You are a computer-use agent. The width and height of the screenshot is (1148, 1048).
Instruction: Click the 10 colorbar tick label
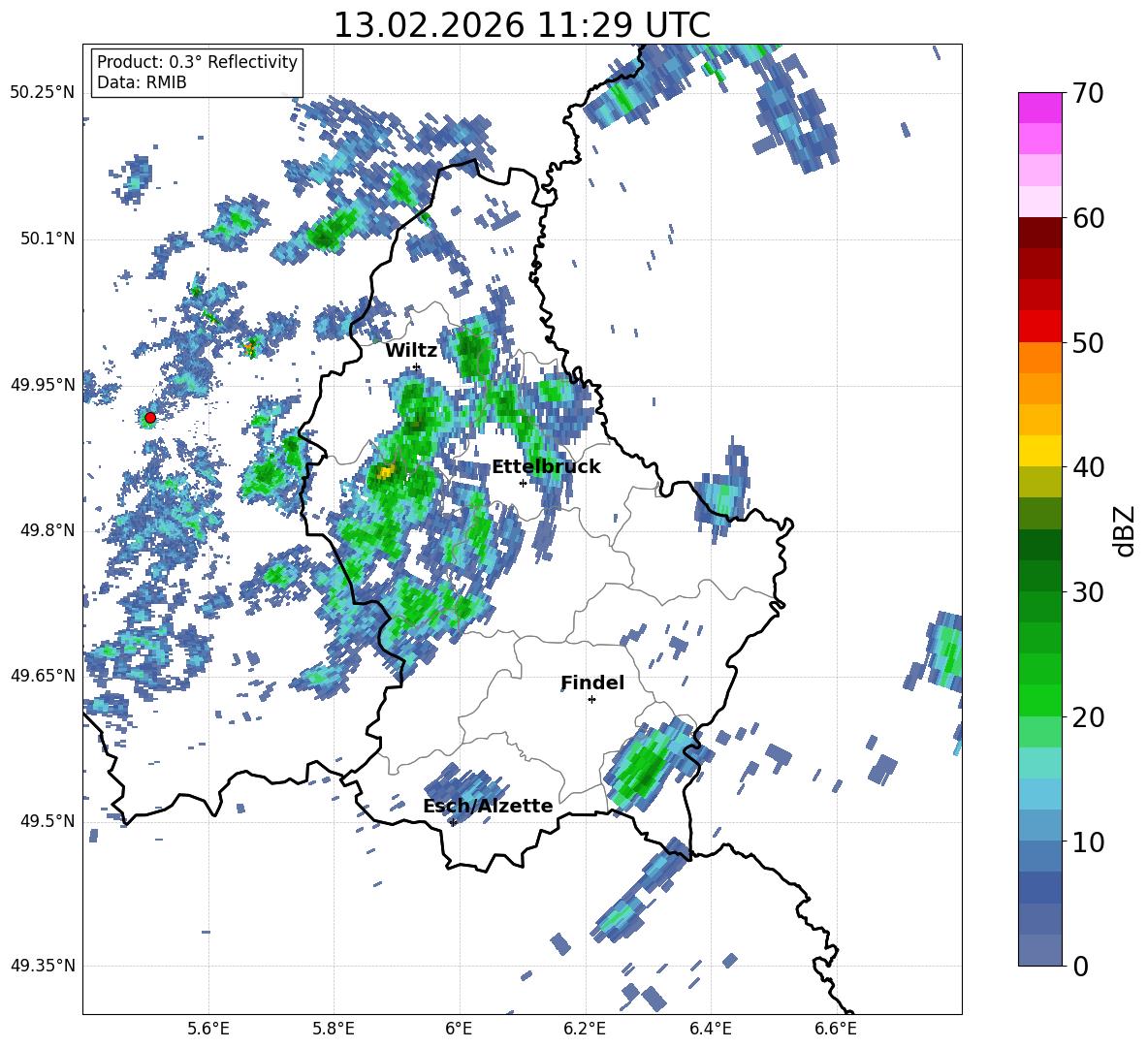(1089, 842)
